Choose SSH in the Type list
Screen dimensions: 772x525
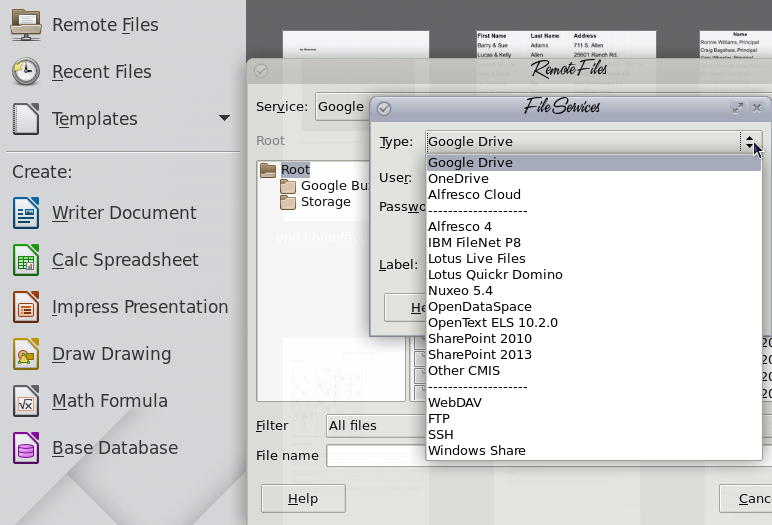(593, 434)
